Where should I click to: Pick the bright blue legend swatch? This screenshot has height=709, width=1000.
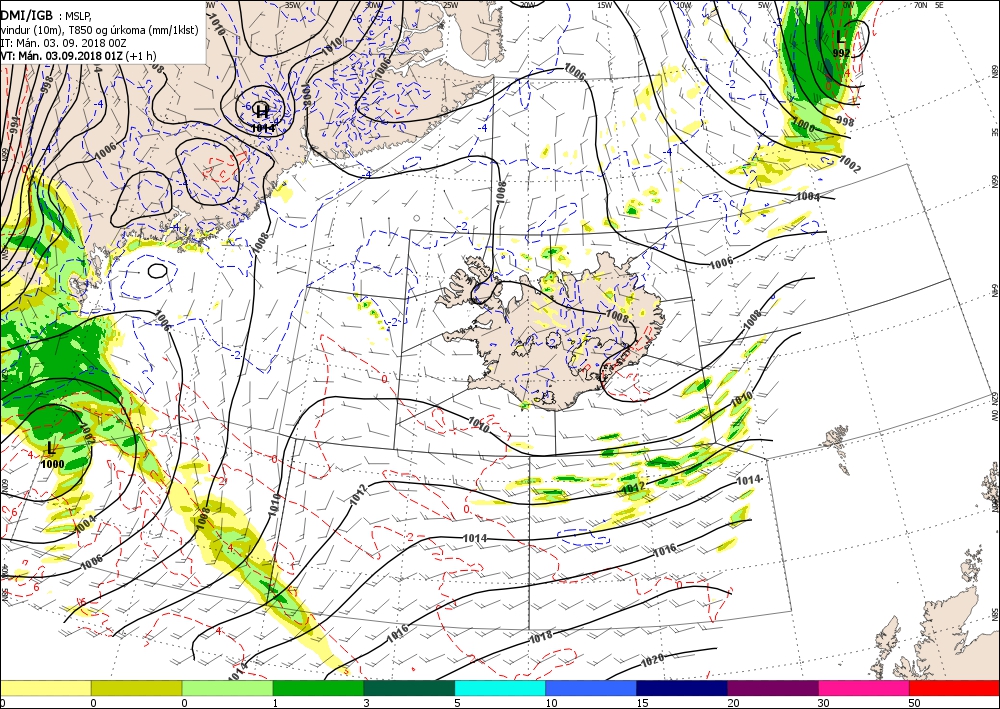pyautogui.click(x=591, y=688)
